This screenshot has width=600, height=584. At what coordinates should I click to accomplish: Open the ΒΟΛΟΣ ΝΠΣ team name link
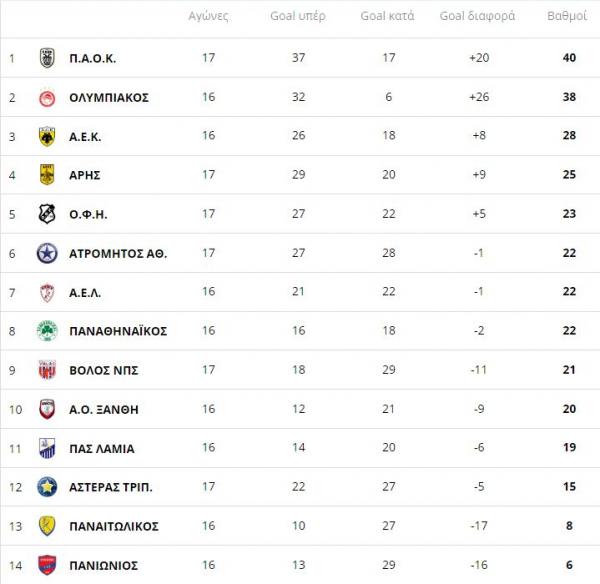tap(104, 370)
